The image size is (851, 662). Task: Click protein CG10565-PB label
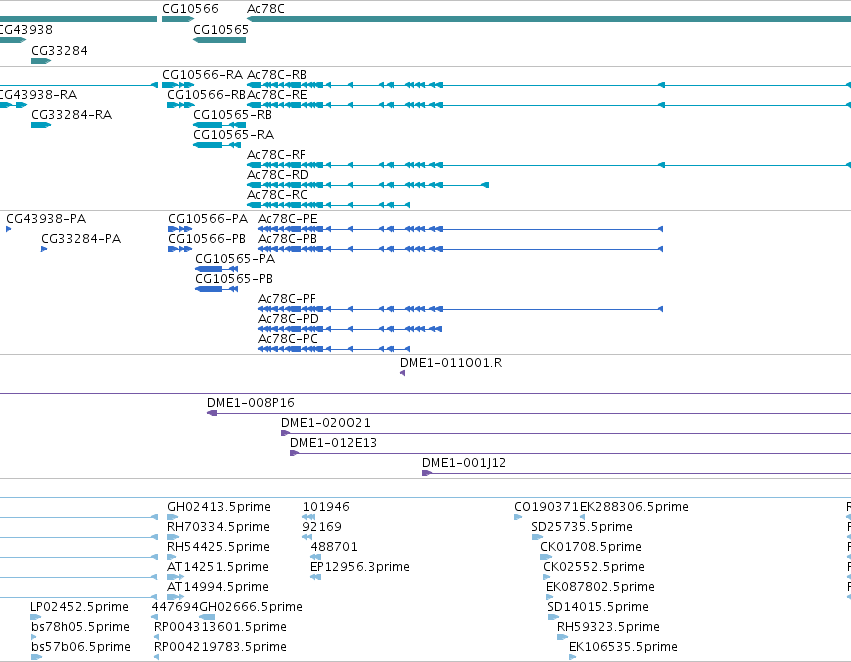pos(234,279)
